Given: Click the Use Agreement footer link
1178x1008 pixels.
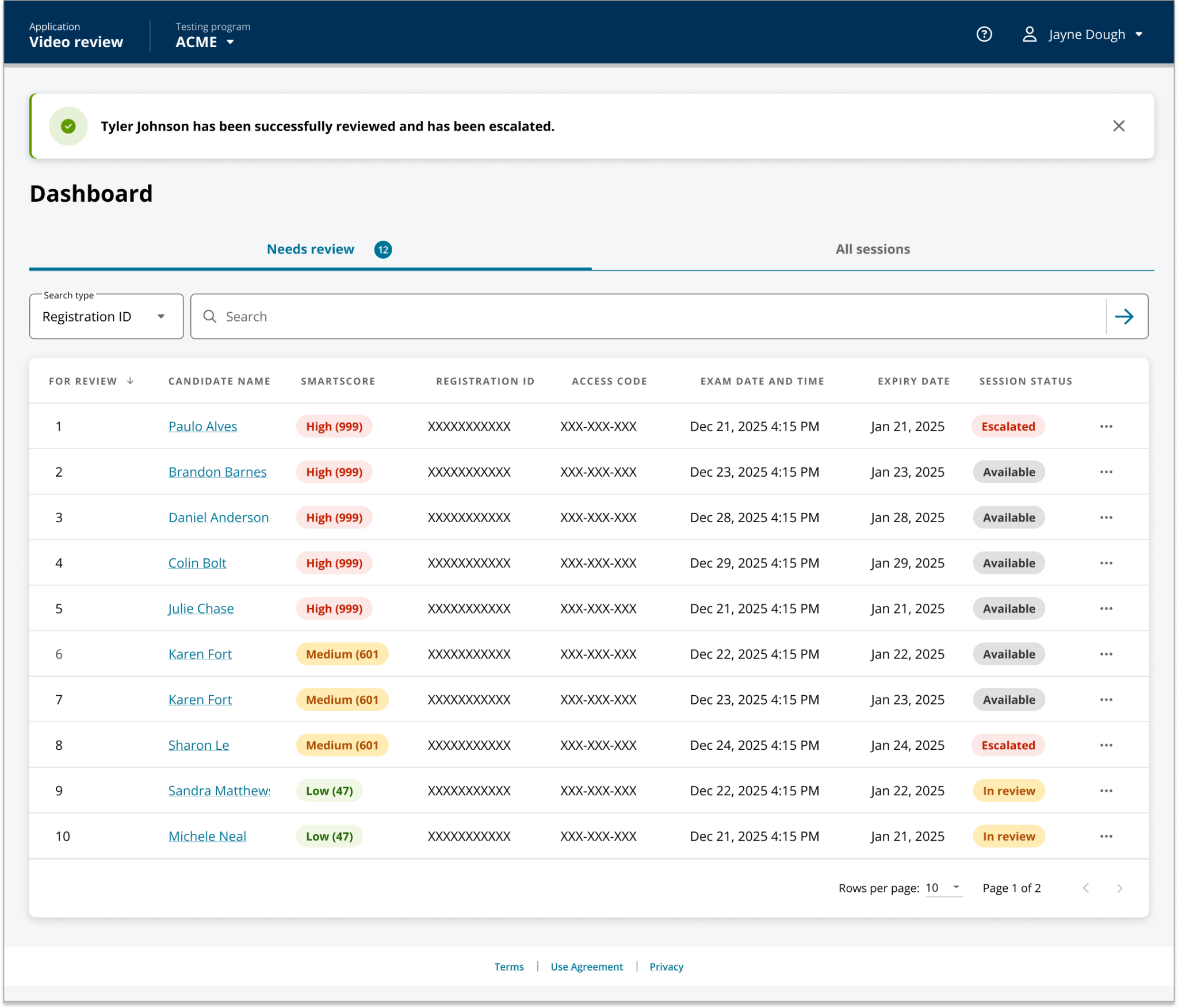Looking at the screenshot, I should click(x=587, y=967).
